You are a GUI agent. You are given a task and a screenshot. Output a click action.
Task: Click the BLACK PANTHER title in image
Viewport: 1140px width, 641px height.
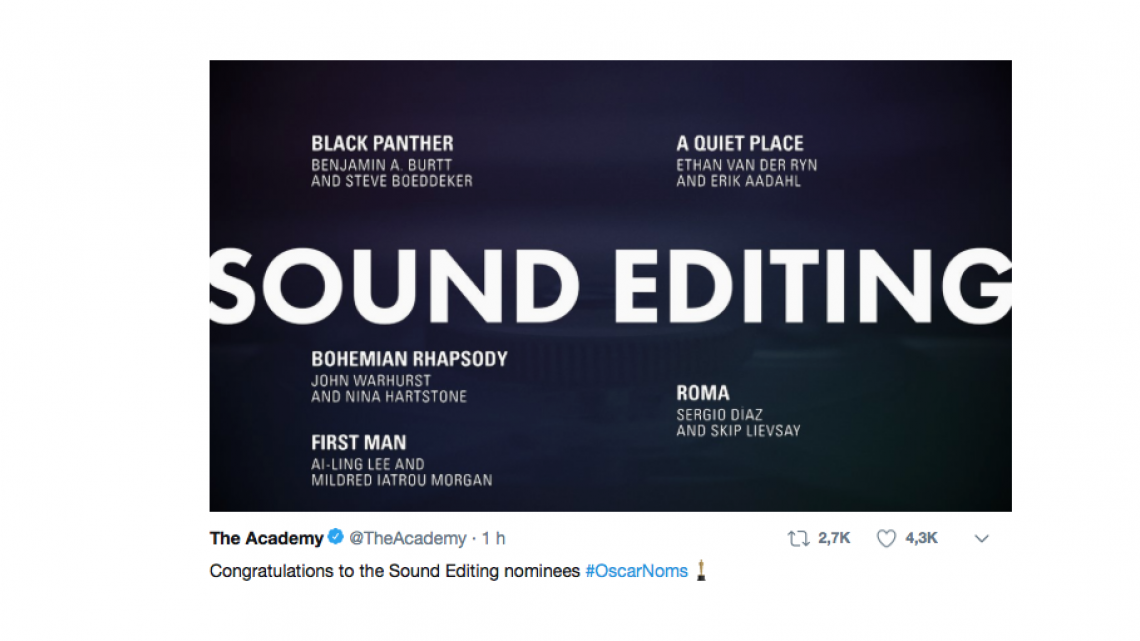point(382,143)
